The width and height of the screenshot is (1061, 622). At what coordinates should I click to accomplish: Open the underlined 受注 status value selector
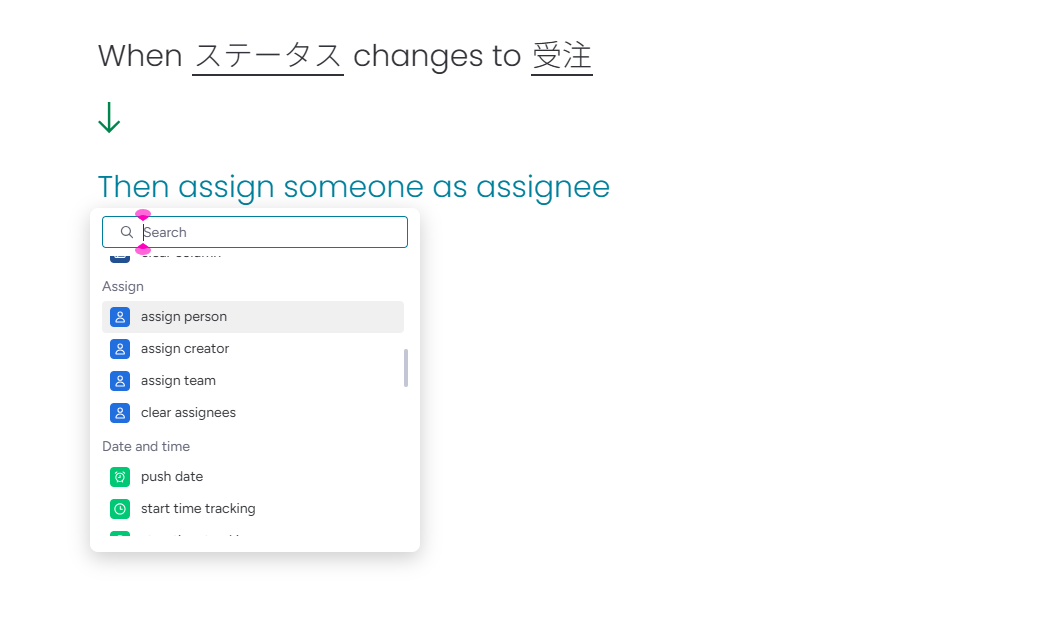click(x=562, y=56)
